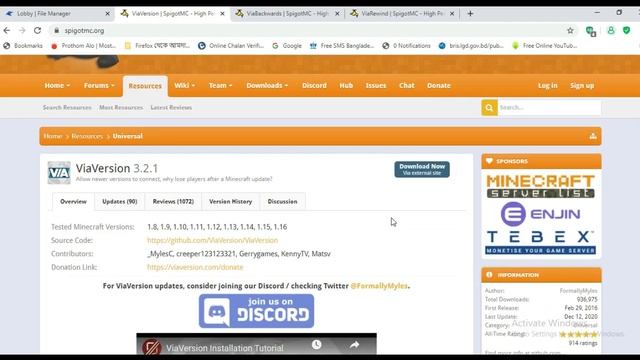Open Donate nav item
This screenshot has width=640, height=360.
tap(439, 86)
